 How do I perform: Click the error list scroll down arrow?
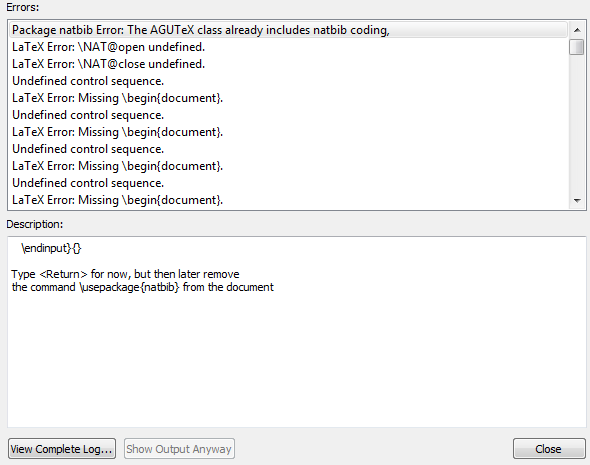(x=577, y=201)
